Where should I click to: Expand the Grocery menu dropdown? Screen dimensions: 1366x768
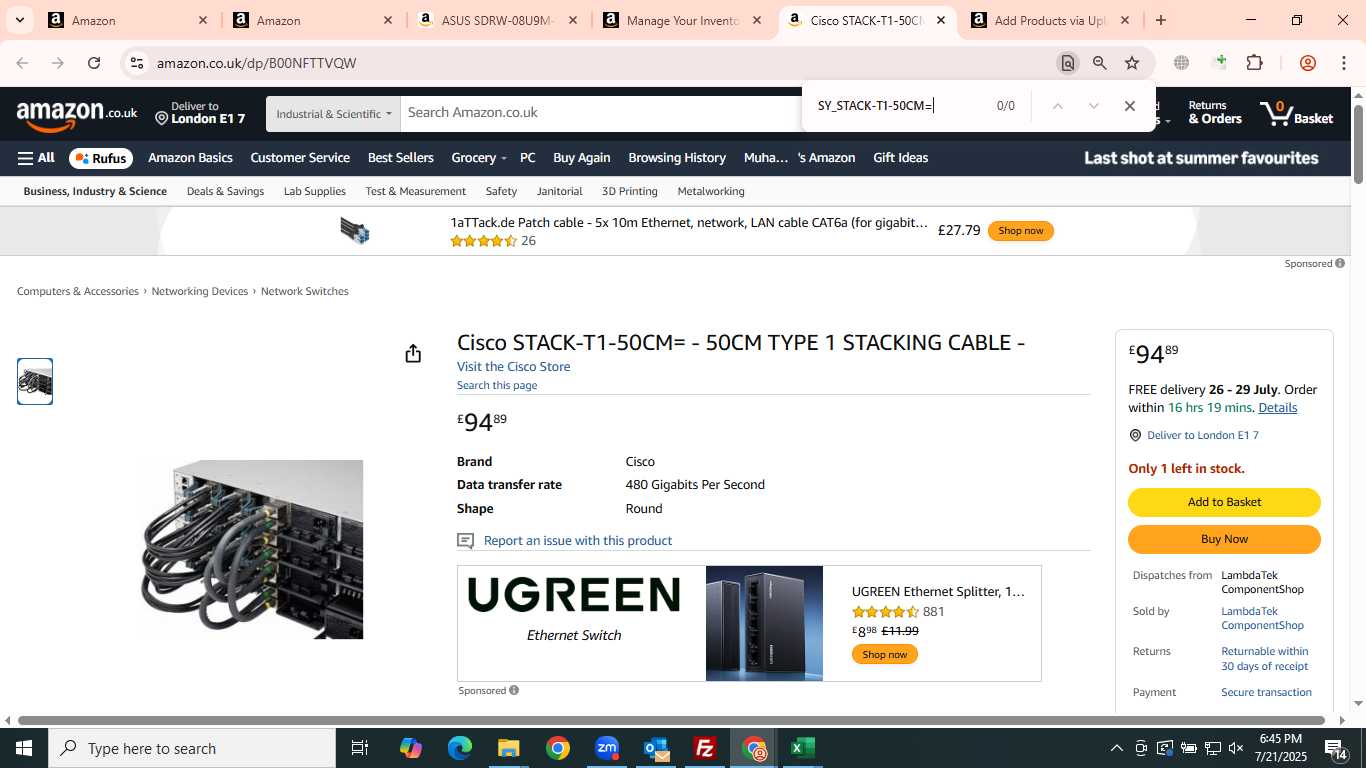479,158
